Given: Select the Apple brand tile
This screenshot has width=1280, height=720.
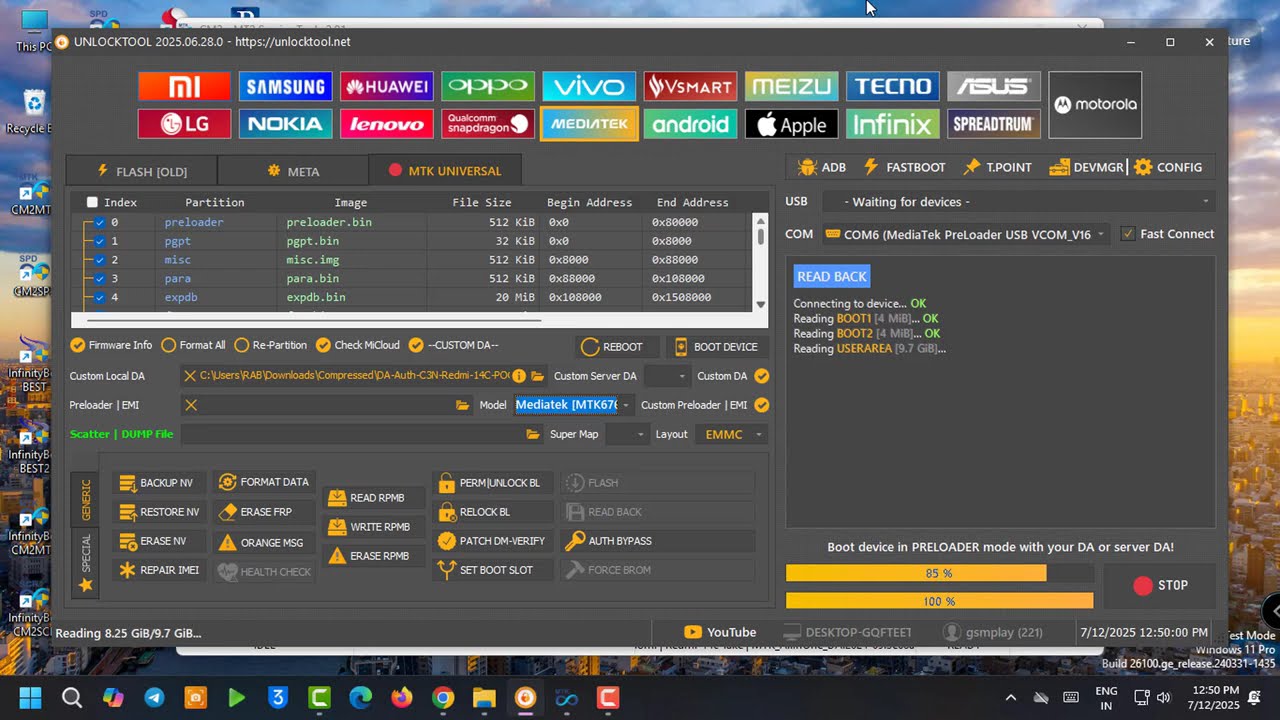Looking at the screenshot, I should (x=791, y=124).
